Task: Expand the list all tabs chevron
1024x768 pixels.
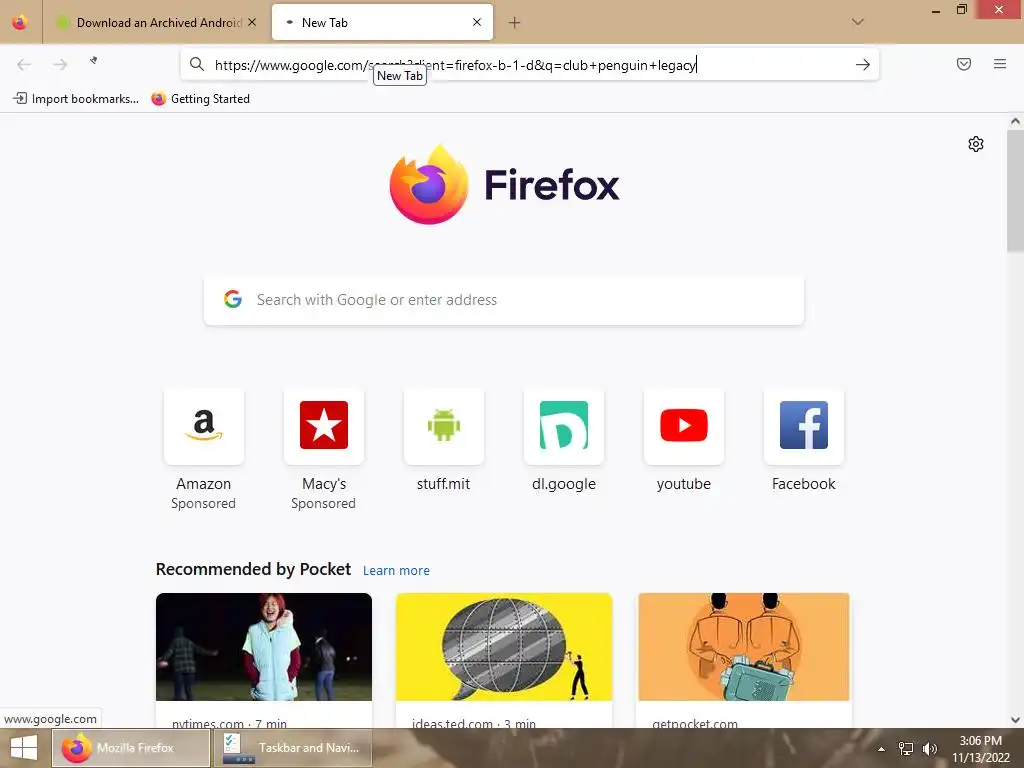Action: click(x=858, y=22)
